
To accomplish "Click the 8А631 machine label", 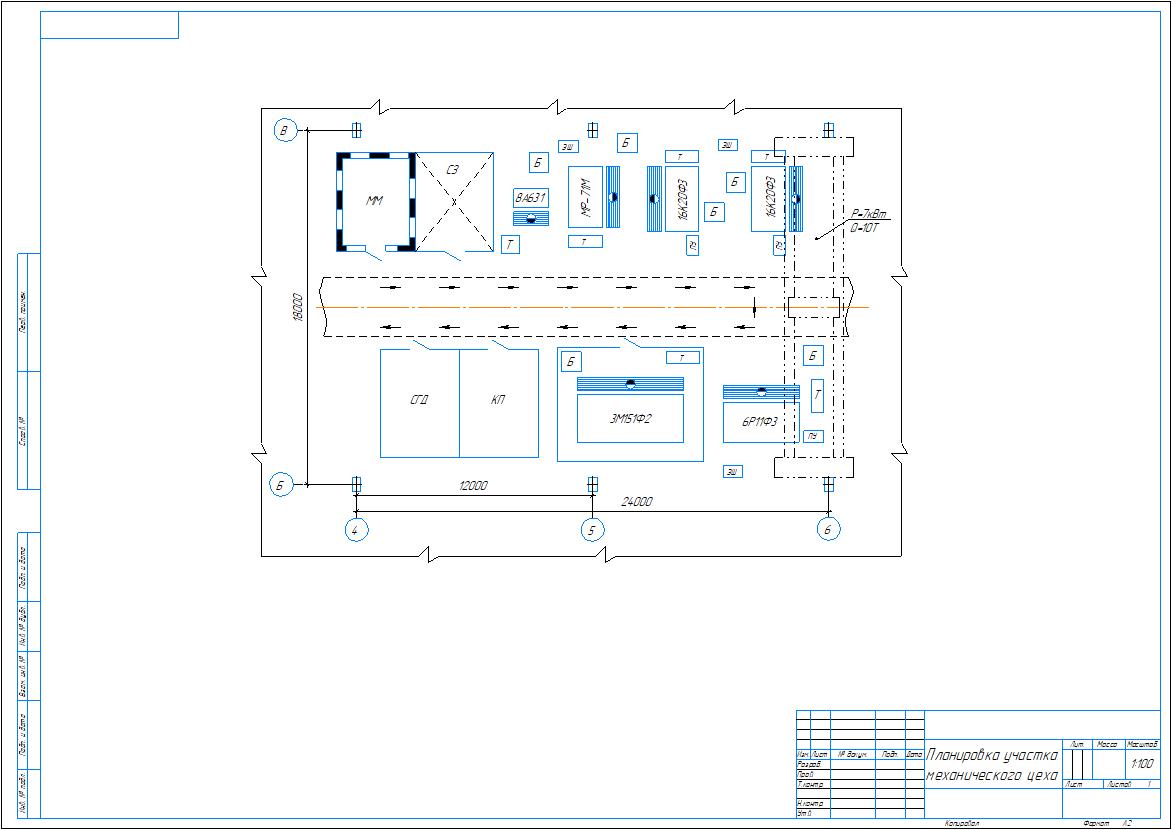I will point(530,197).
